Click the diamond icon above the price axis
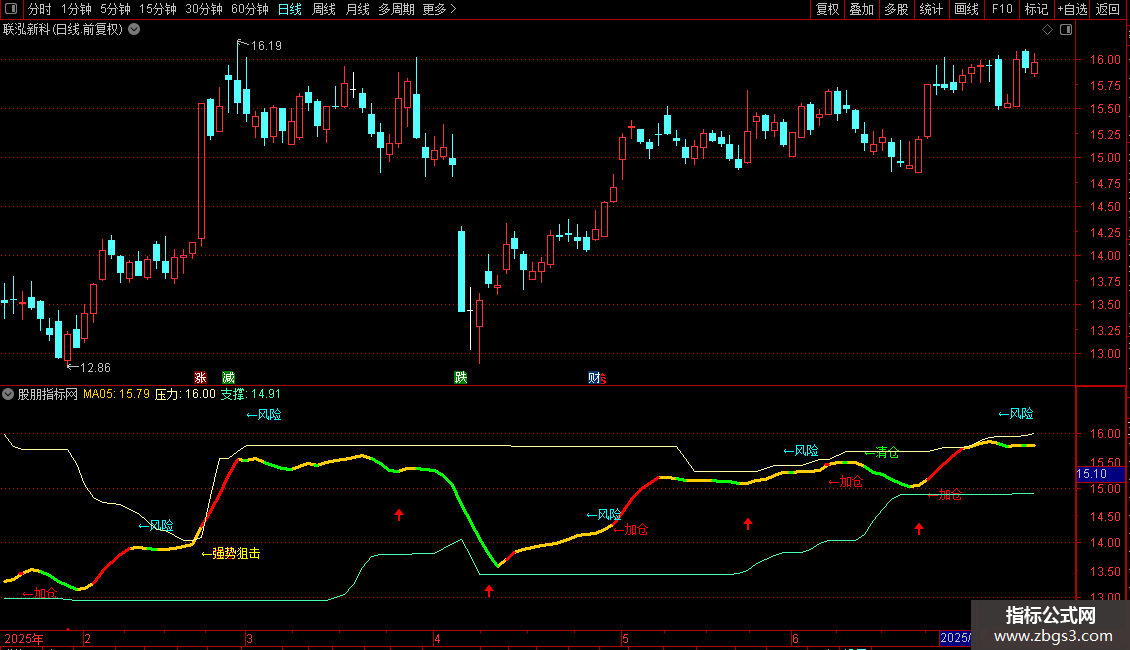 pos(1048,30)
